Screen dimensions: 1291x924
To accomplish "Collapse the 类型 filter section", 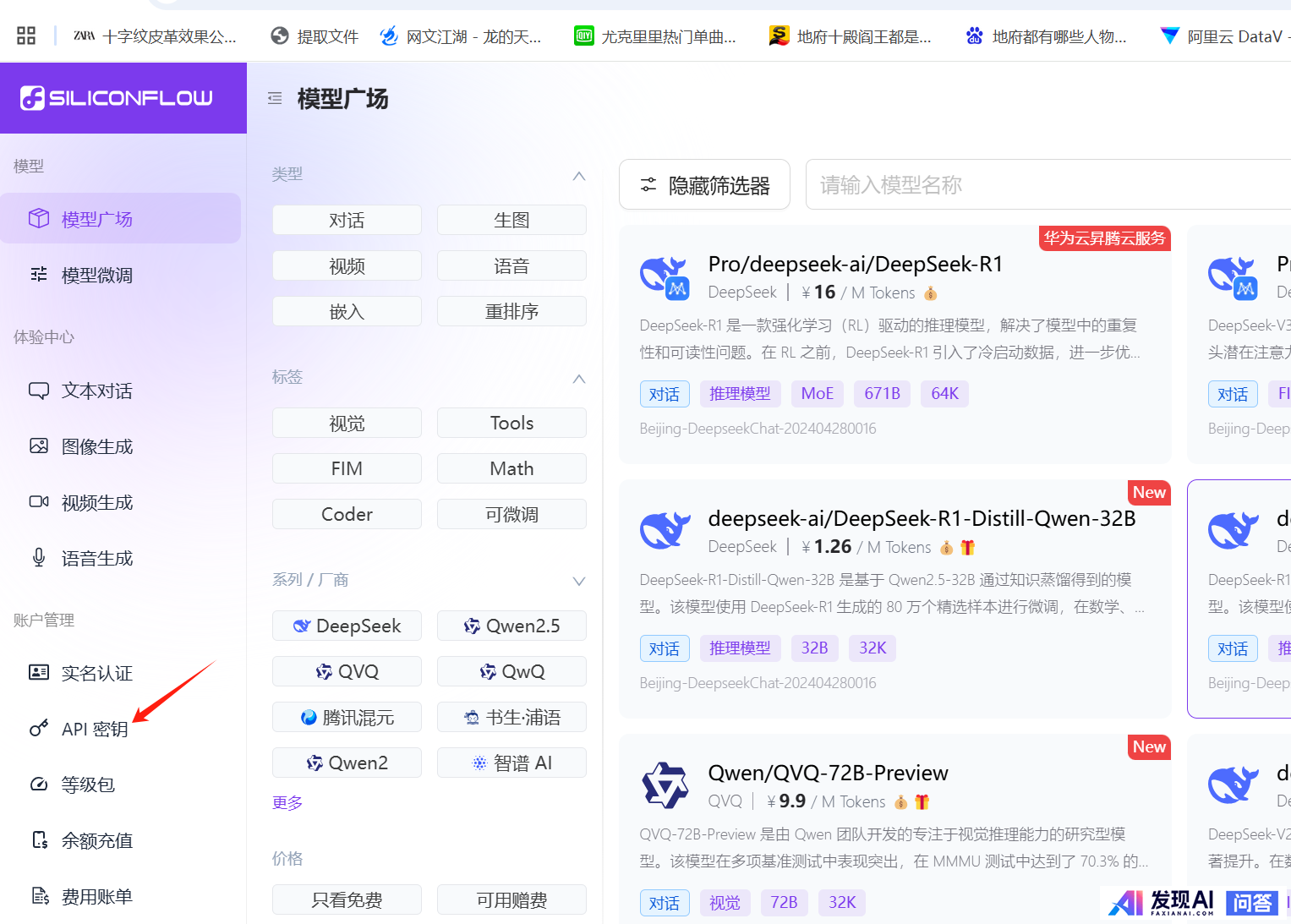I will pos(579,176).
